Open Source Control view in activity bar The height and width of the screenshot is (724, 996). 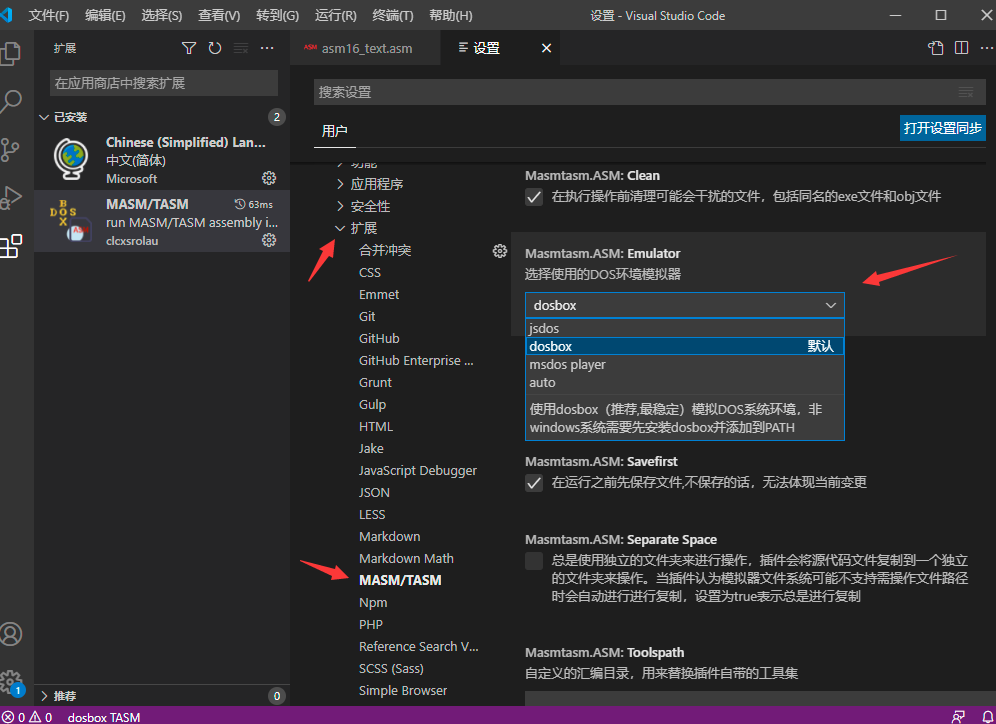[11, 150]
